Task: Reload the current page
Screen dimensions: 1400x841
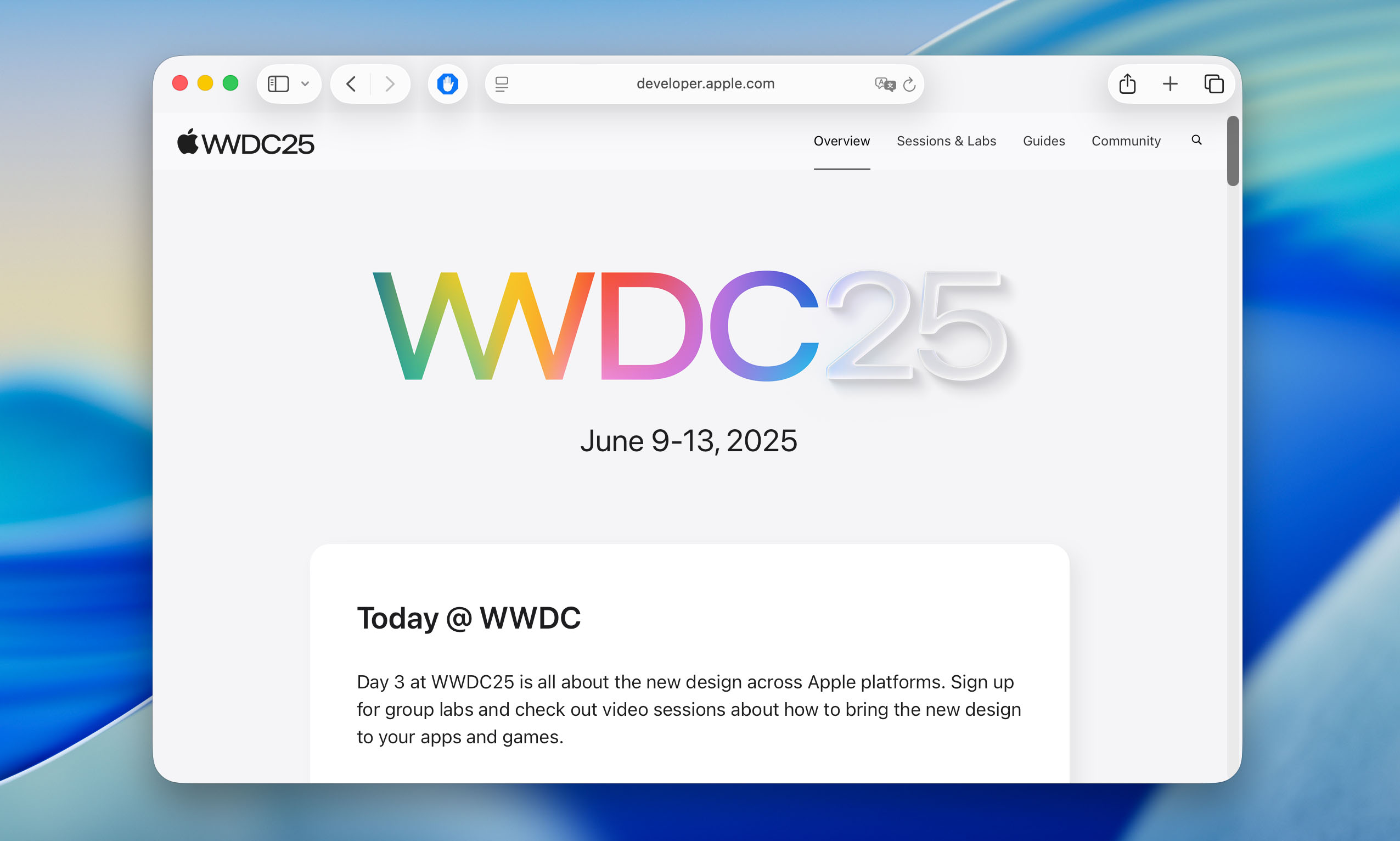Action: [909, 85]
